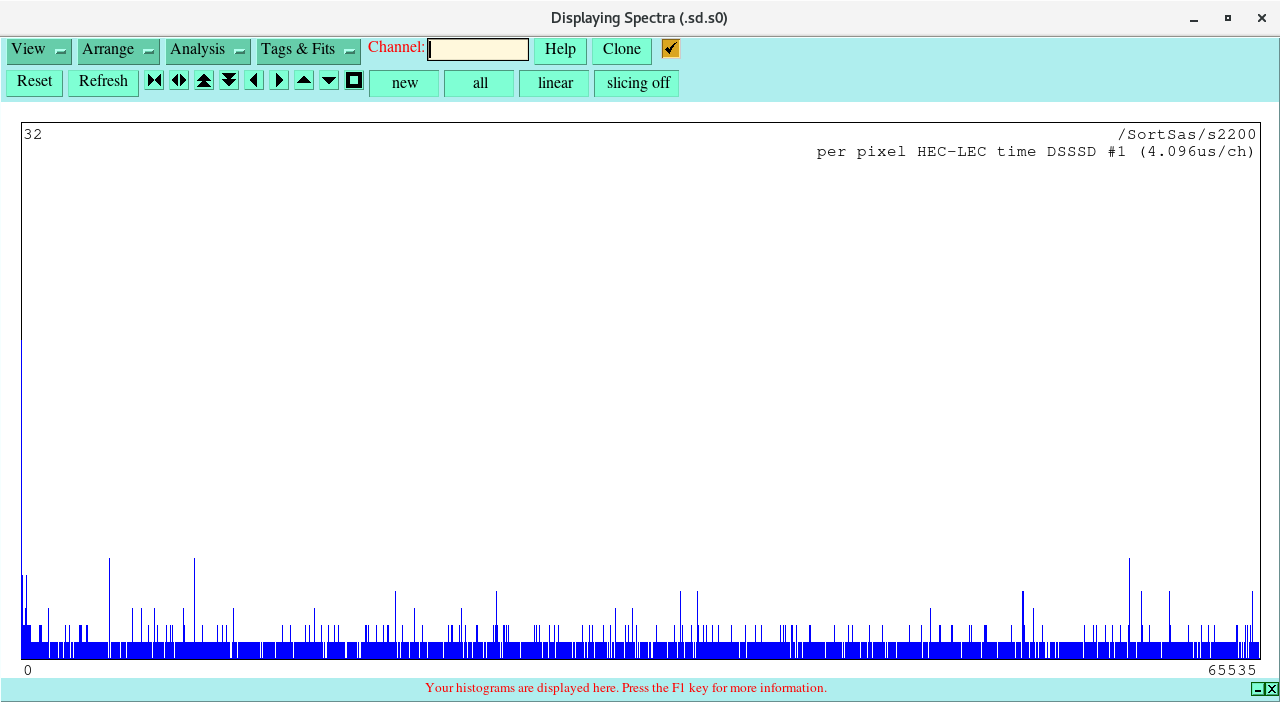
Task: Click the single down-arrow icon
Action: 329,81
